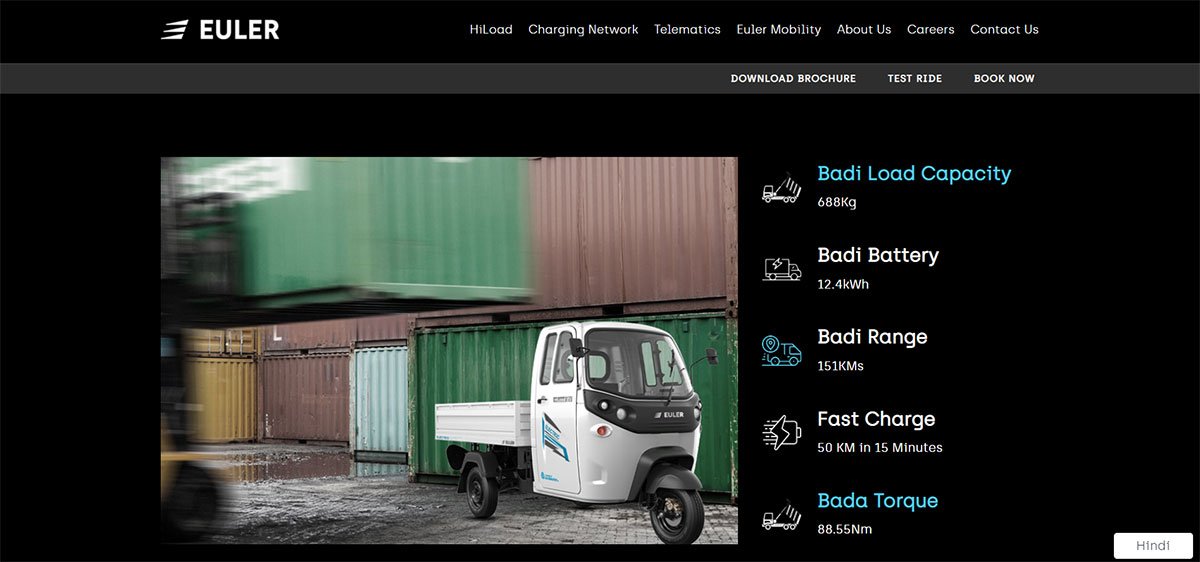Switch the site language to Hindi

pyautogui.click(x=1153, y=546)
